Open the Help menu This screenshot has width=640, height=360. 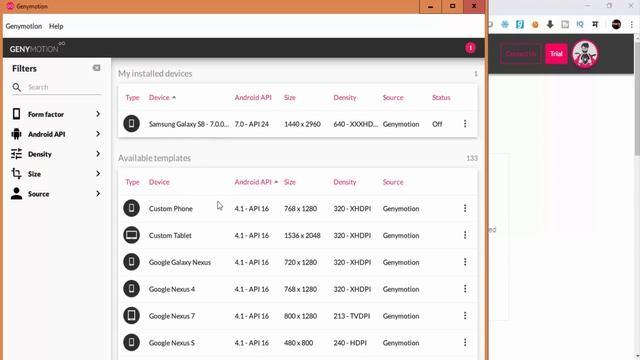[x=56, y=26]
